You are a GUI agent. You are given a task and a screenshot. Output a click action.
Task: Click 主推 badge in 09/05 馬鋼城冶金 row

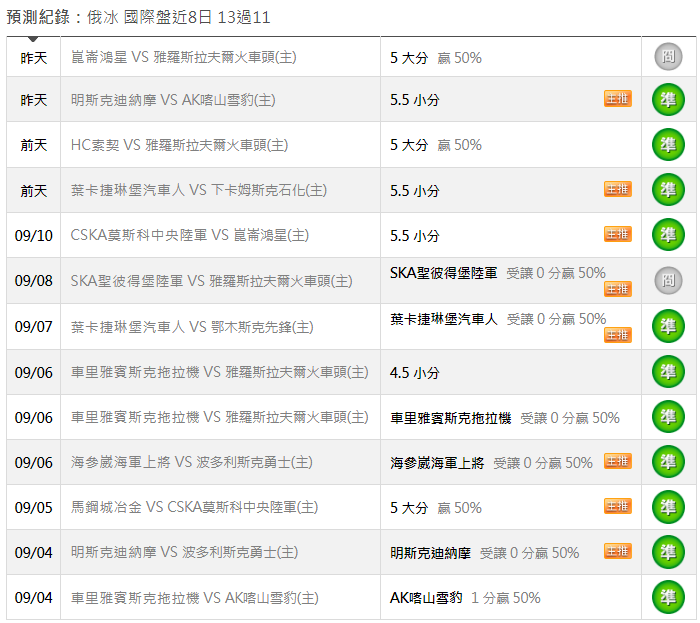point(617,506)
